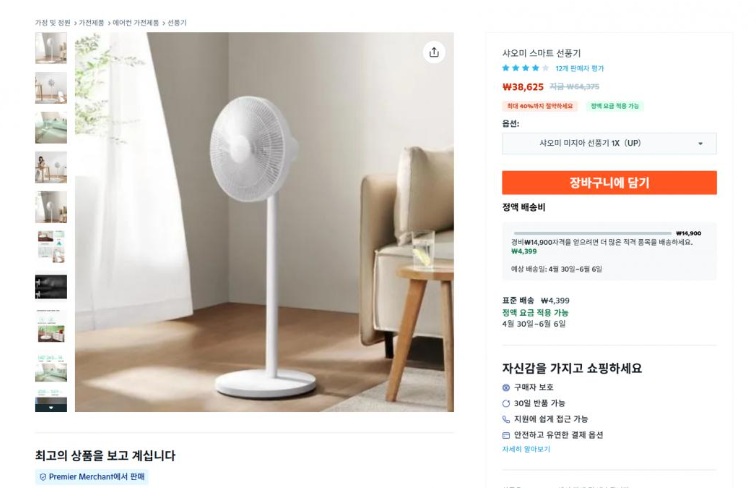
Task: Select the first fan thumbnail image
Action: tap(51, 48)
